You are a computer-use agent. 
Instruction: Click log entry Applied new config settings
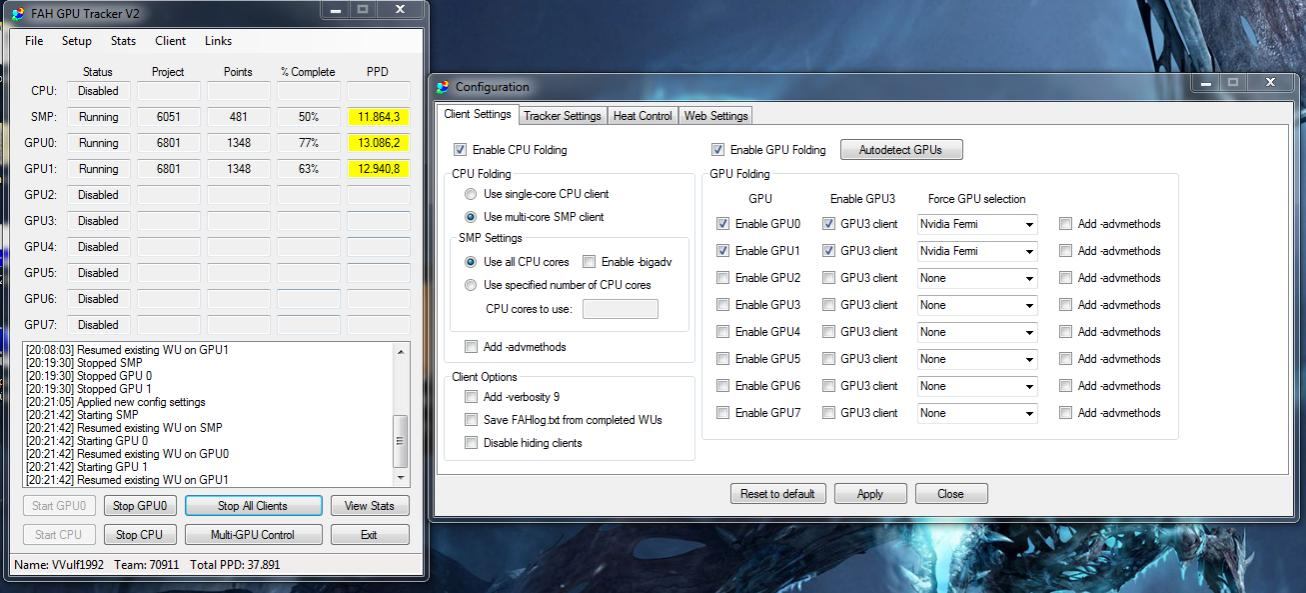[116, 402]
